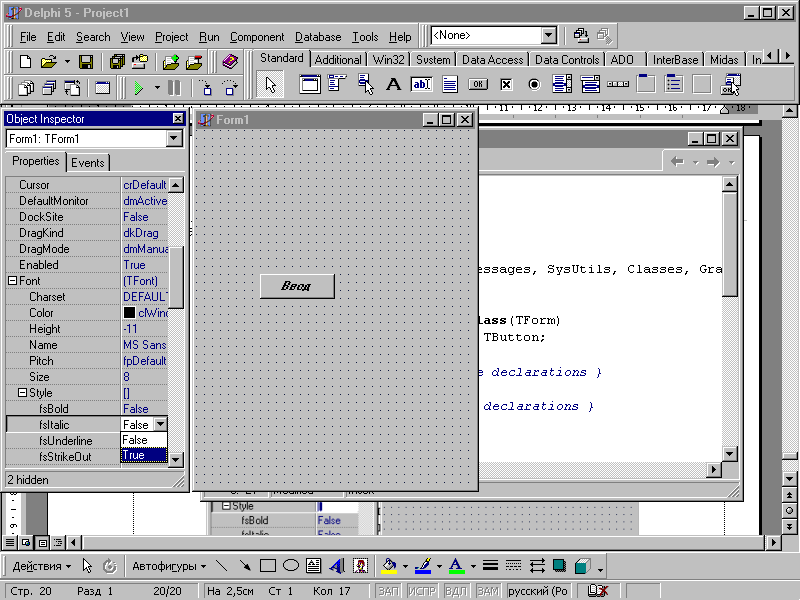Click the Trace Into debug icon
Screen dimensions: 800x600
207,88
